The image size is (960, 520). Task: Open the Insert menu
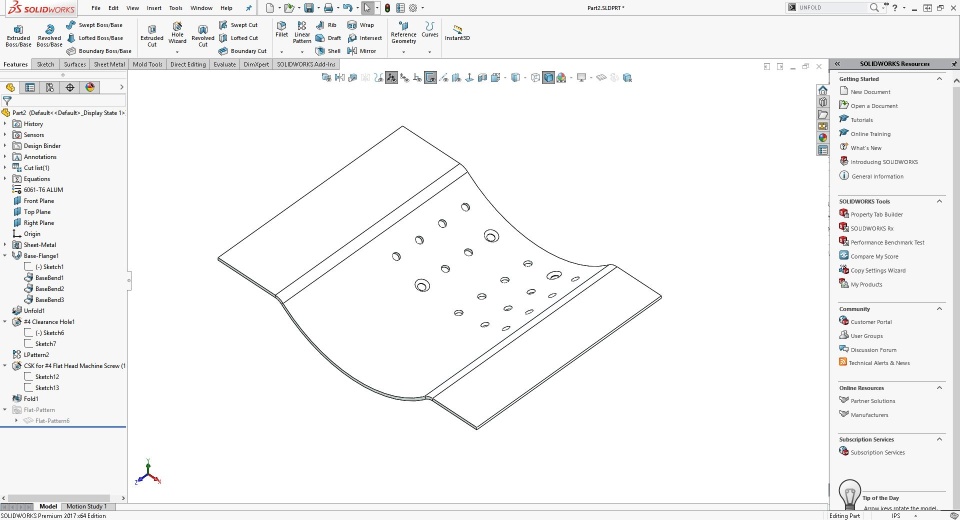154,8
